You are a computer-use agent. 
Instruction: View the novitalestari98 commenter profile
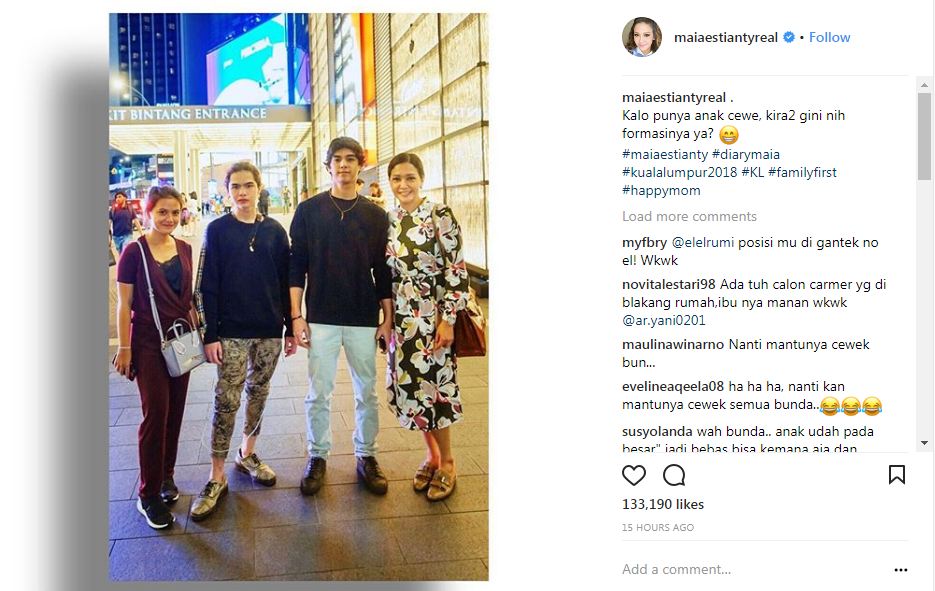point(668,284)
